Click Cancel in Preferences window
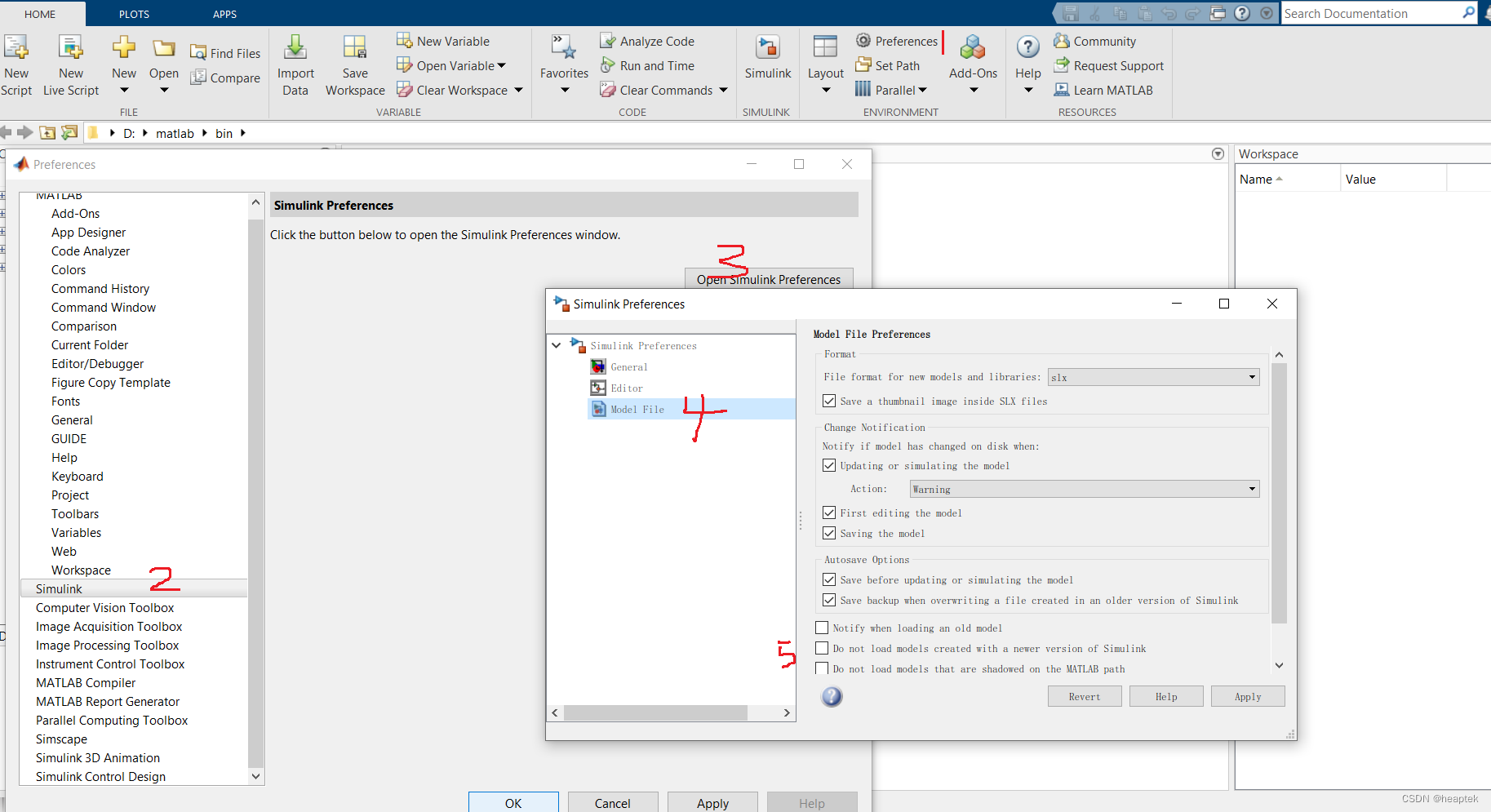This screenshot has width=1491, height=812. pyautogui.click(x=612, y=803)
